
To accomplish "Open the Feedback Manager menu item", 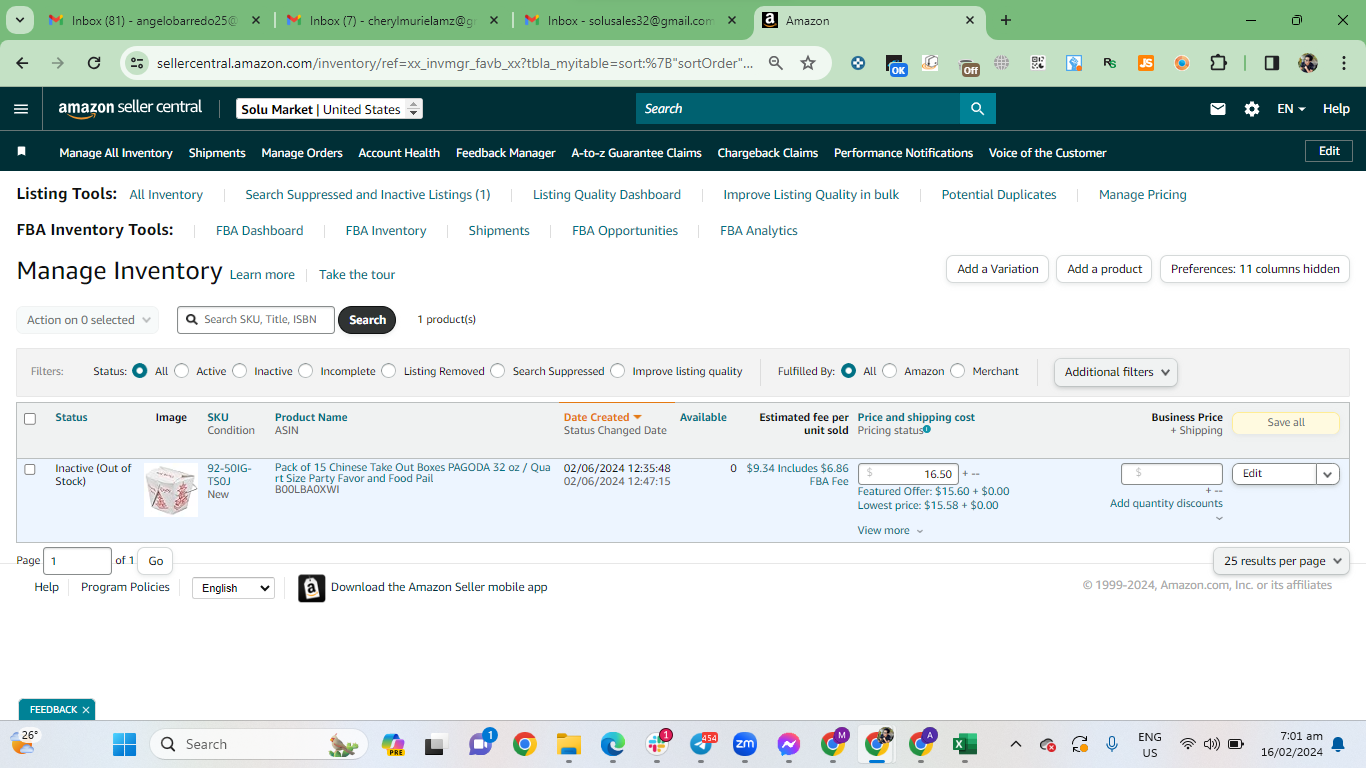I will click(x=506, y=153).
